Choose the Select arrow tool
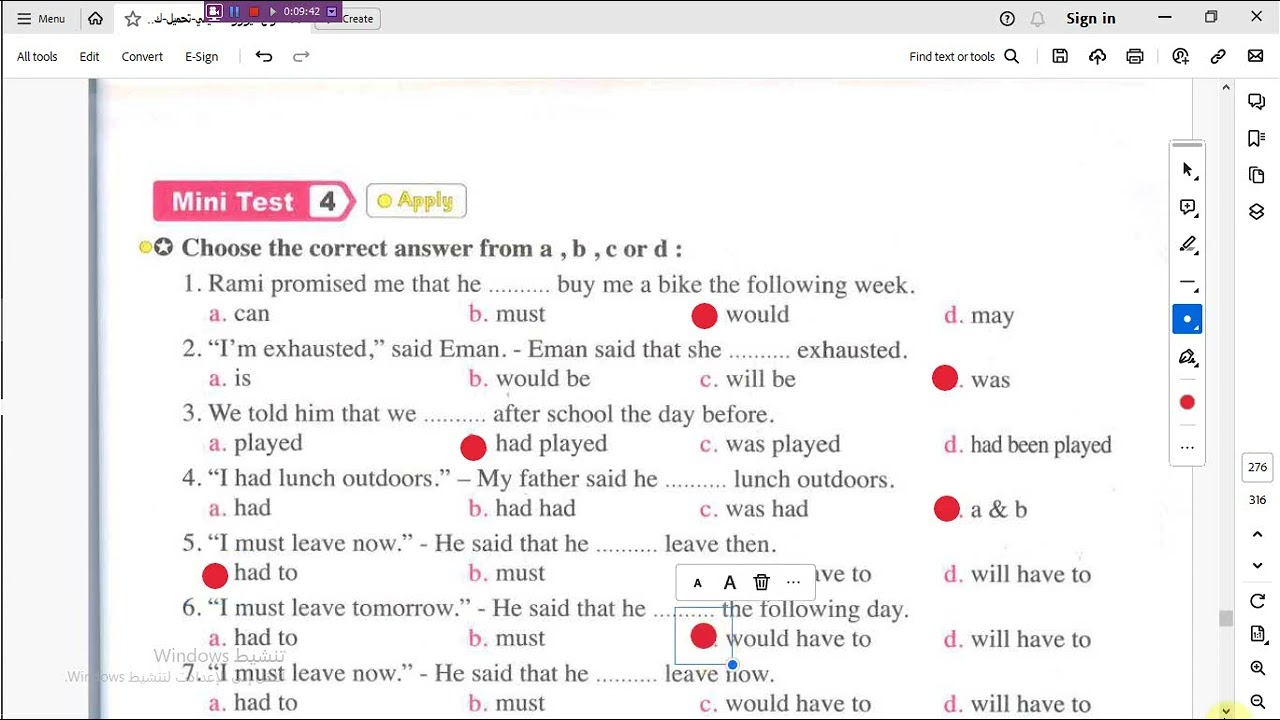The height and width of the screenshot is (720, 1280). pyautogui.click(x=1187, y=170)
